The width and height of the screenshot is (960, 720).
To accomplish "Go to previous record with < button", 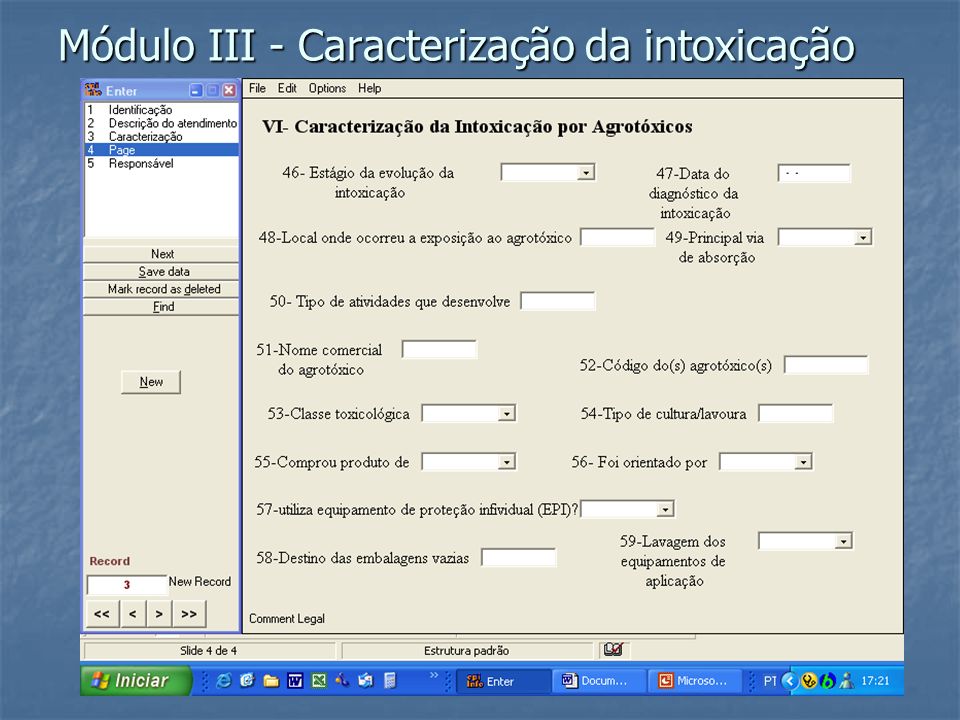I will 133,614.
